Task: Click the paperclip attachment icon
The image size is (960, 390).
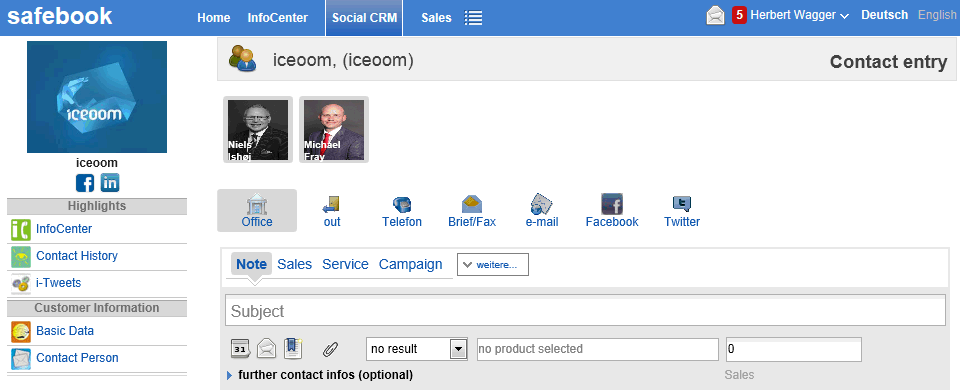Action: (x=331, y=349)
